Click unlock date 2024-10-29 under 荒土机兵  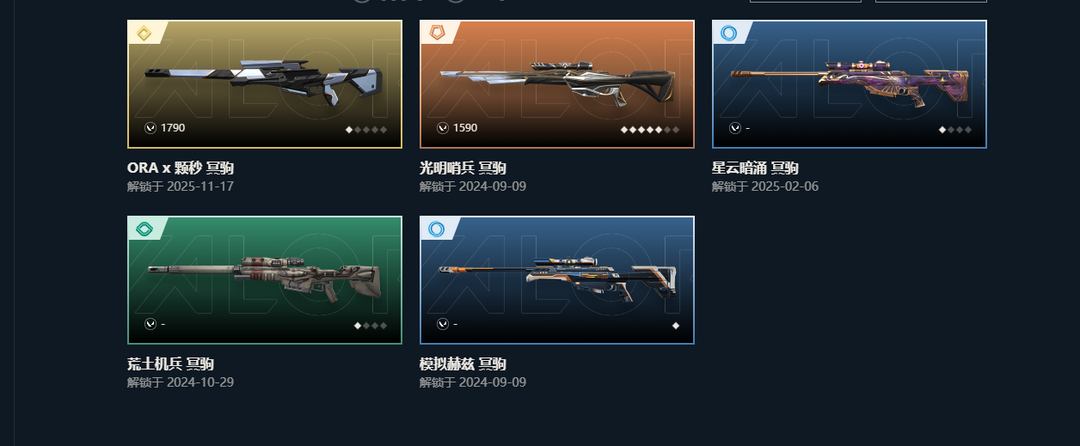[x=200, y=382]
